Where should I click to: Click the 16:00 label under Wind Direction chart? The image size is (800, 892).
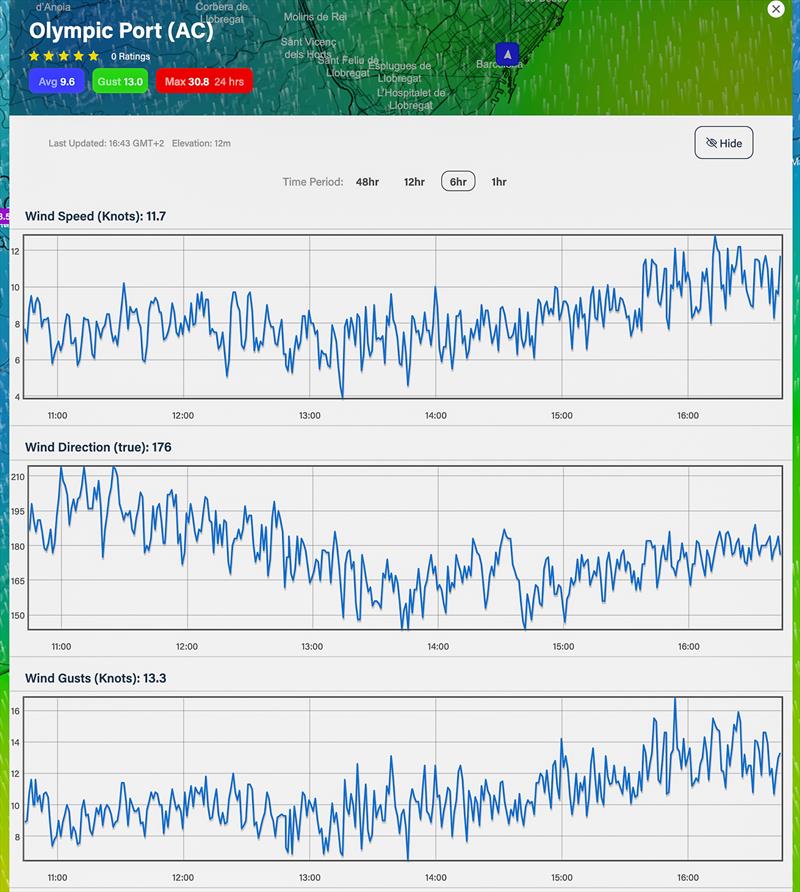[x=688, y=647]
